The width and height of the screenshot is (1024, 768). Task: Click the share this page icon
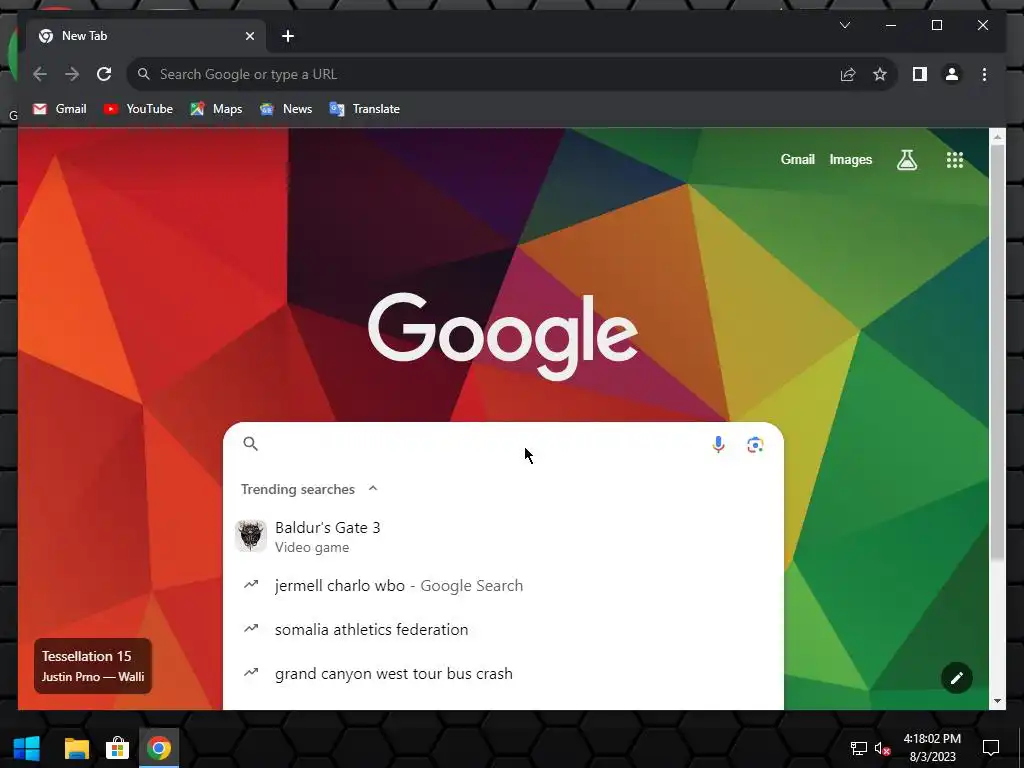tap(848, 74)
